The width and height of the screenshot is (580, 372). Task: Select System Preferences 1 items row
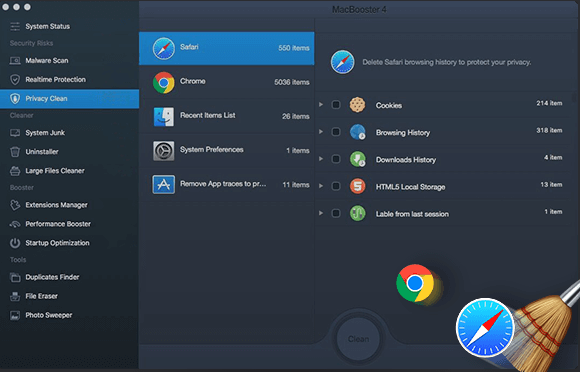(227, 151)
